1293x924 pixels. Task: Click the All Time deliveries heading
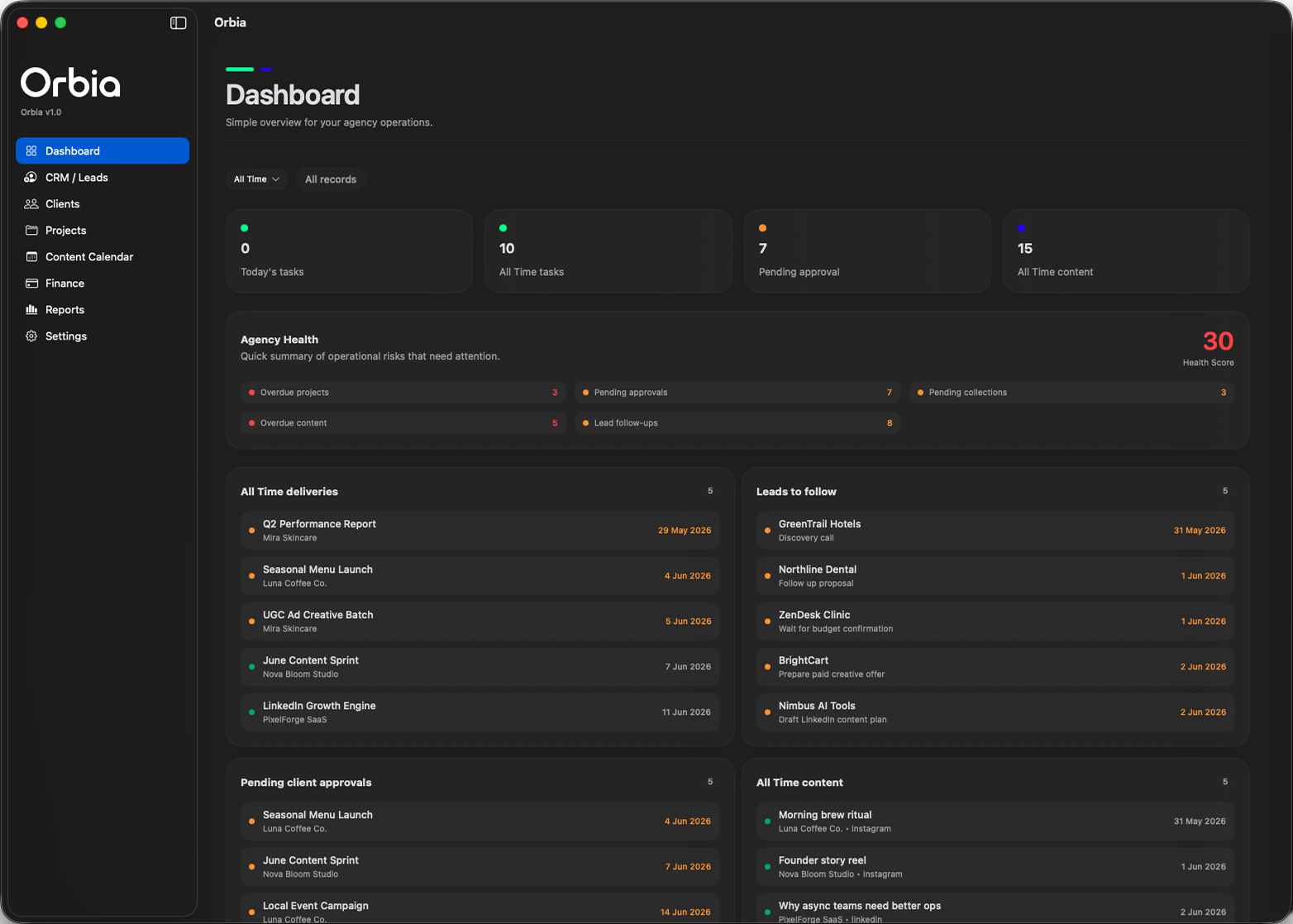[289, 492]
